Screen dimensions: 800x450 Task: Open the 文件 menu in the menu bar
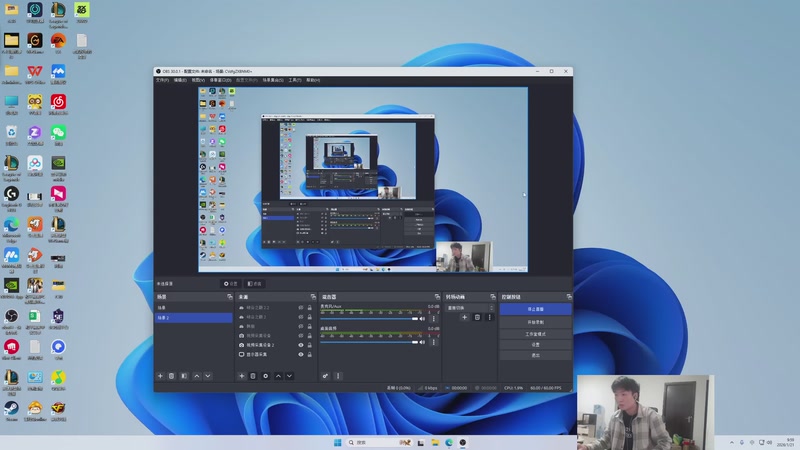(x=162, y=80)
